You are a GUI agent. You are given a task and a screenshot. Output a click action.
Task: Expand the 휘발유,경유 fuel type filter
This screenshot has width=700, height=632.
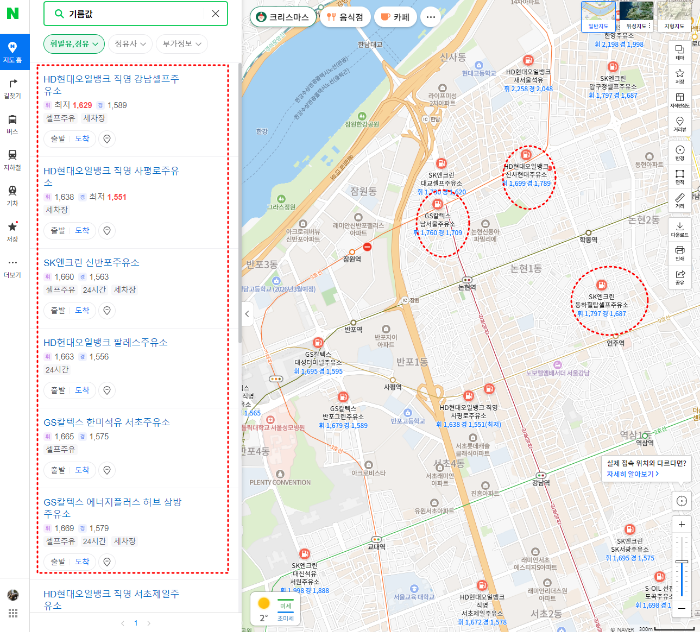coord(74,44)
